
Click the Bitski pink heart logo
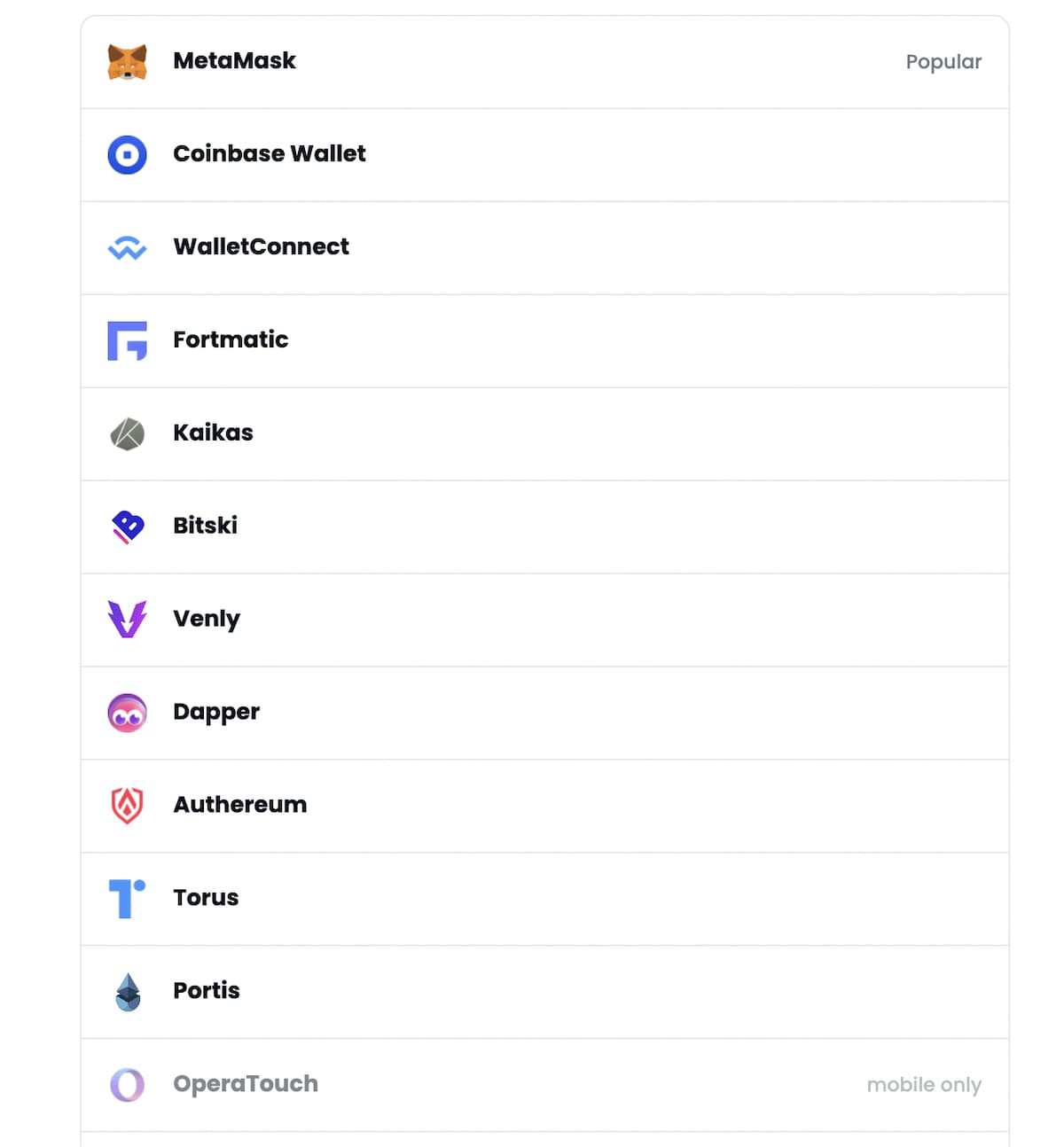click(x=127, y=527)
